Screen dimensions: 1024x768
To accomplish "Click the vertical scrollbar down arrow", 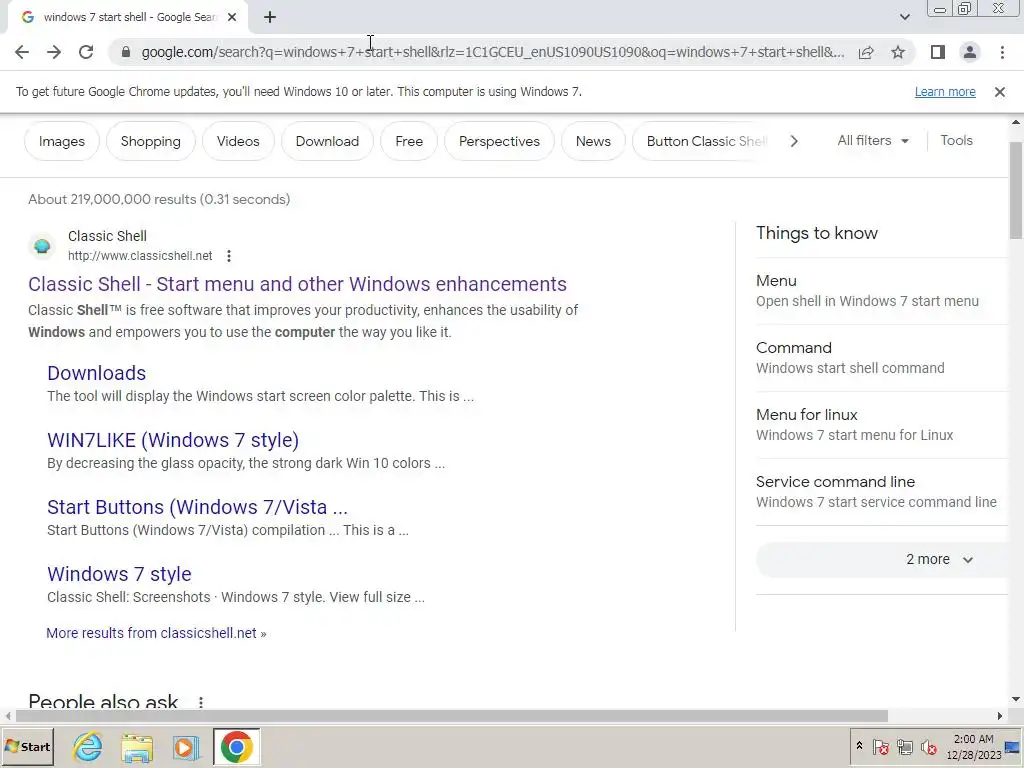I will point(1016,699).
